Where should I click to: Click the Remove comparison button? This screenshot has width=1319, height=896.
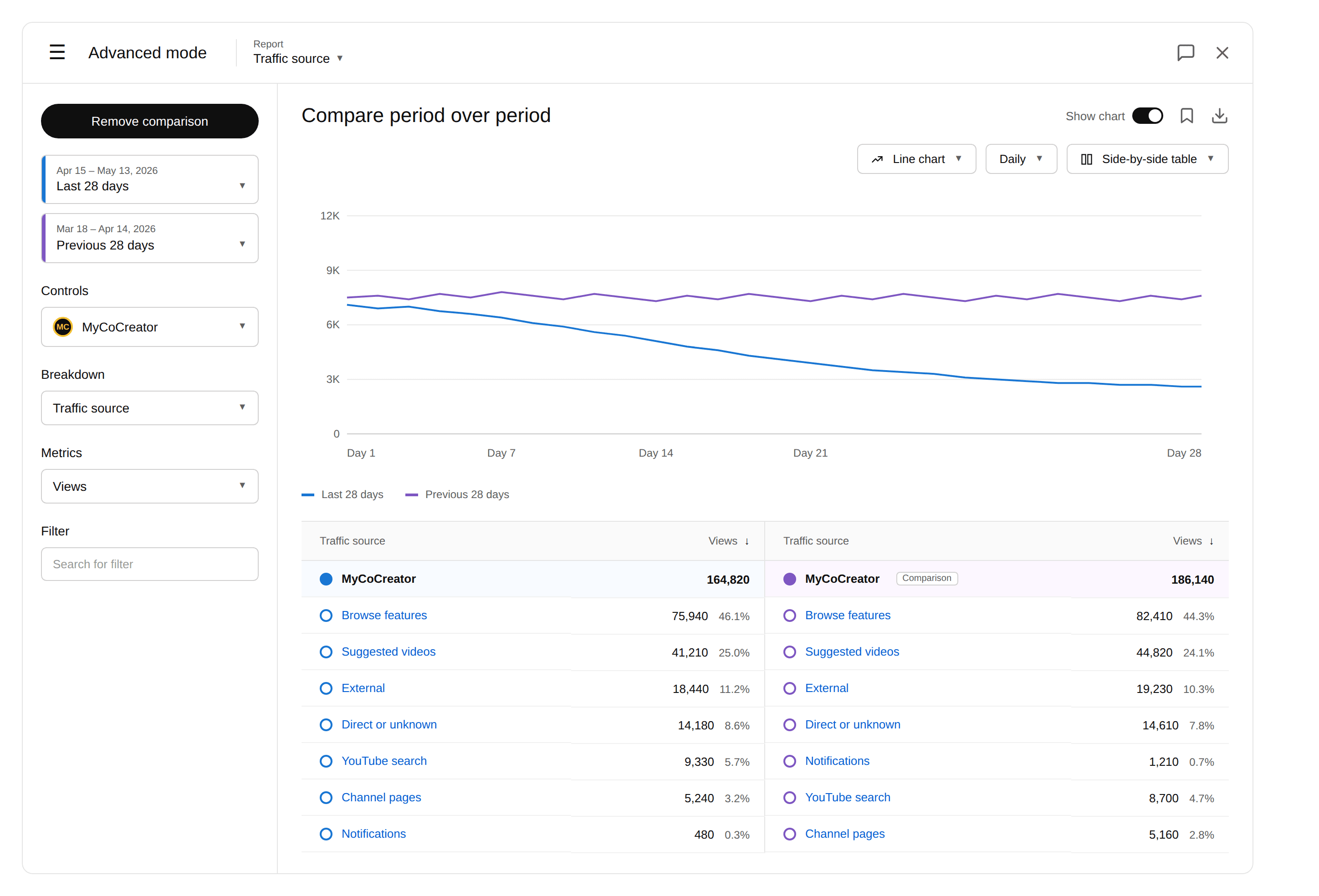(x=150, y=121)
